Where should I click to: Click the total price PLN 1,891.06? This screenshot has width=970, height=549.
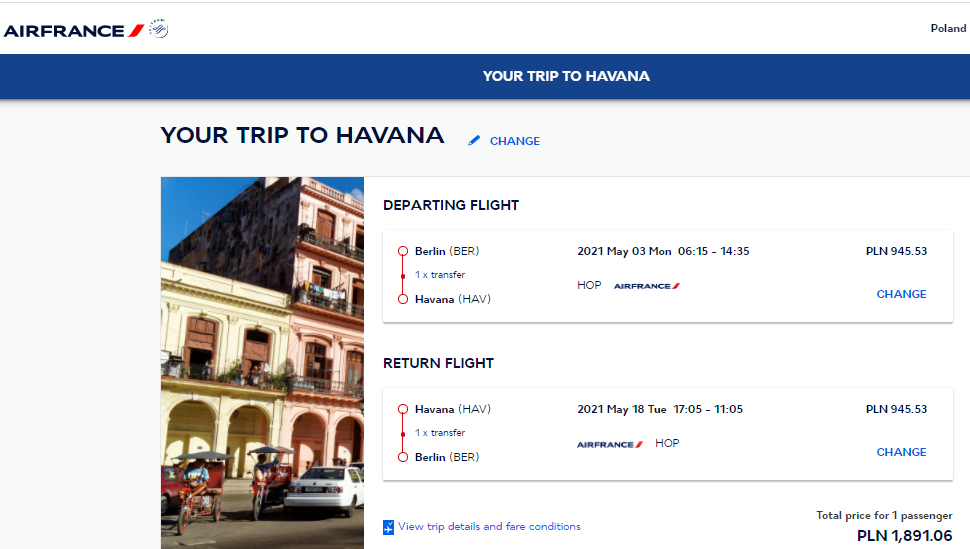pyautogui.click(x=904, y=535)
